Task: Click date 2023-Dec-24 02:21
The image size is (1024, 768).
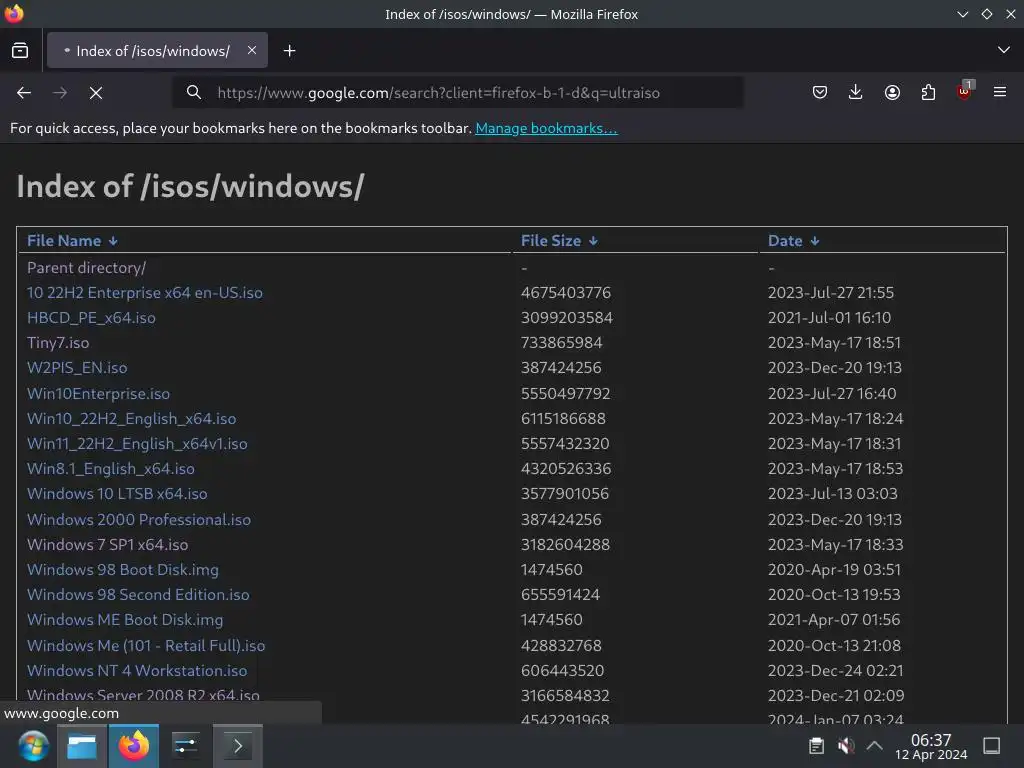Action: coord(835,671)
